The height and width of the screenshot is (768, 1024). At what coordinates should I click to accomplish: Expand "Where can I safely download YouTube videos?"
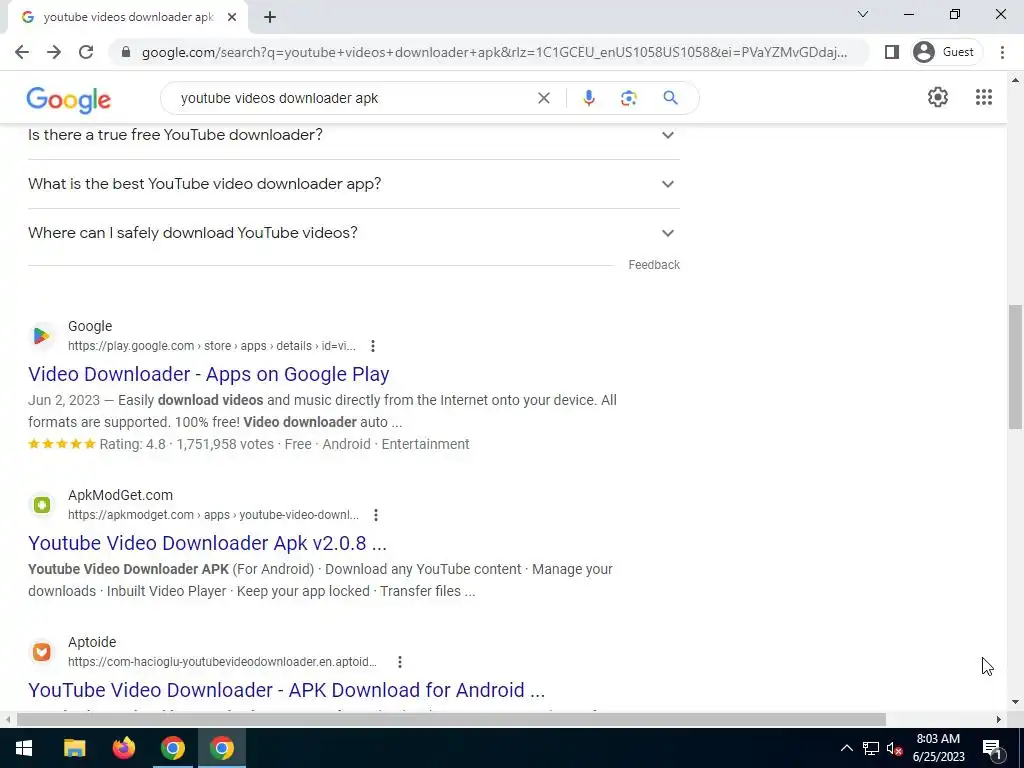click(x=353, y=233)
